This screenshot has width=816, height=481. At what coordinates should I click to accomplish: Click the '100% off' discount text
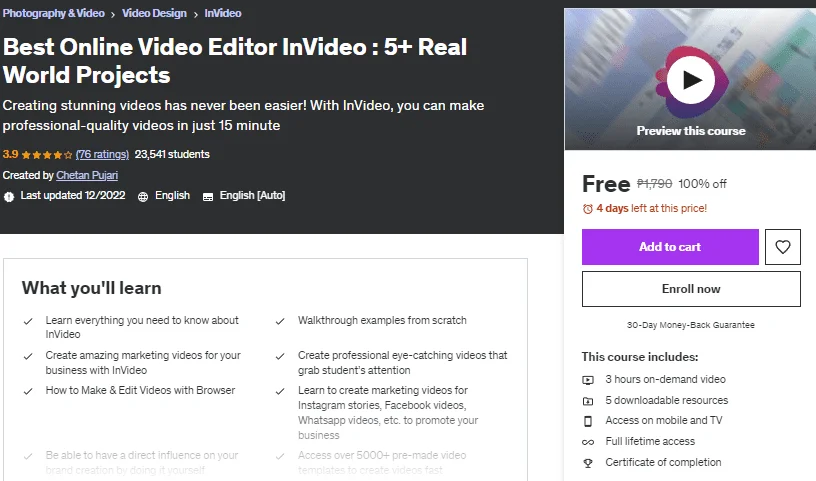(702, 184)
